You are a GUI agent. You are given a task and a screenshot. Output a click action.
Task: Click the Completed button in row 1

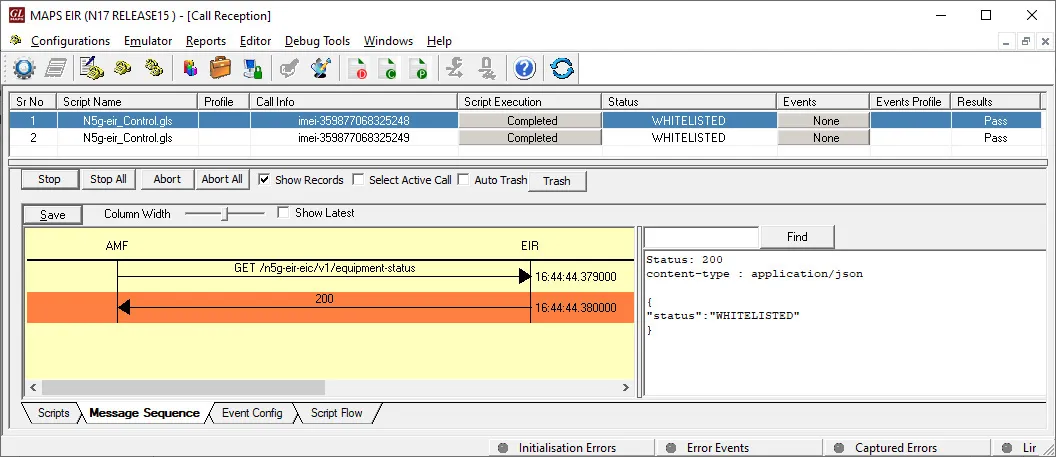tap(531, 120)
